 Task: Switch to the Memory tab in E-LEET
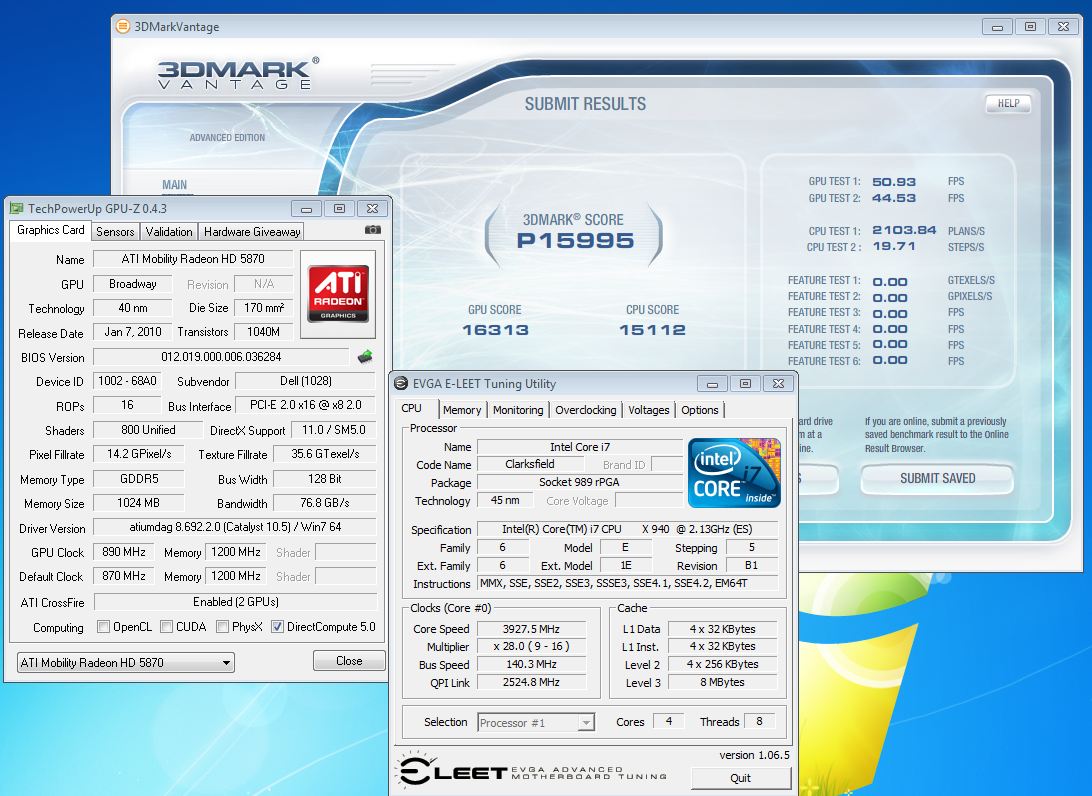(x=462, y=410)
